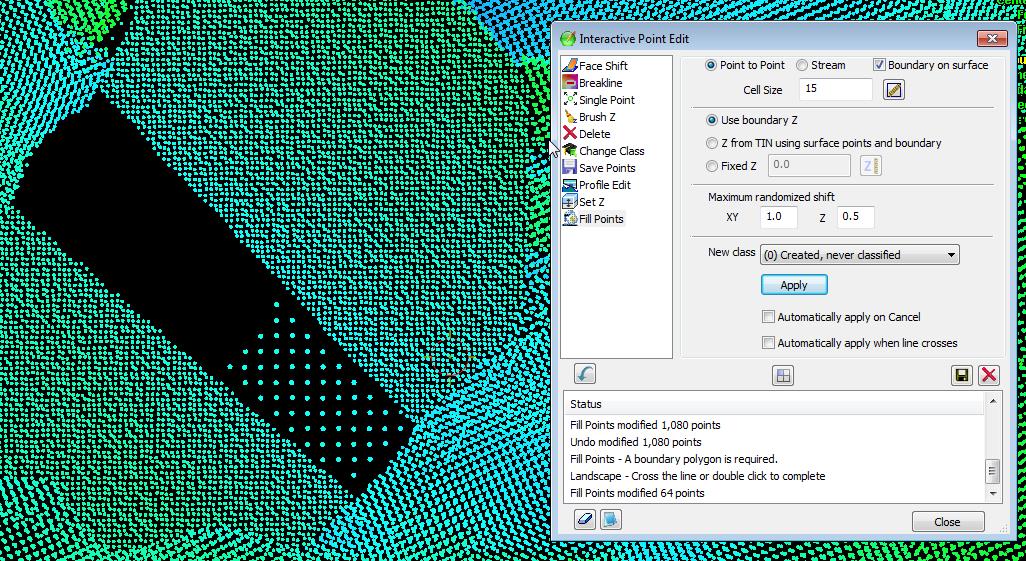Click the Status list scrollbar thumb
The height and width of the screenshot is (561, 1026).
pyautogui.click(x=993, y=471)
